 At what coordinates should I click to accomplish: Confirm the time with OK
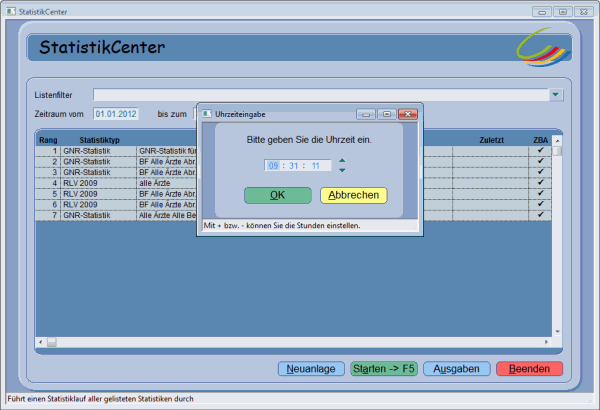coord(277,195)
